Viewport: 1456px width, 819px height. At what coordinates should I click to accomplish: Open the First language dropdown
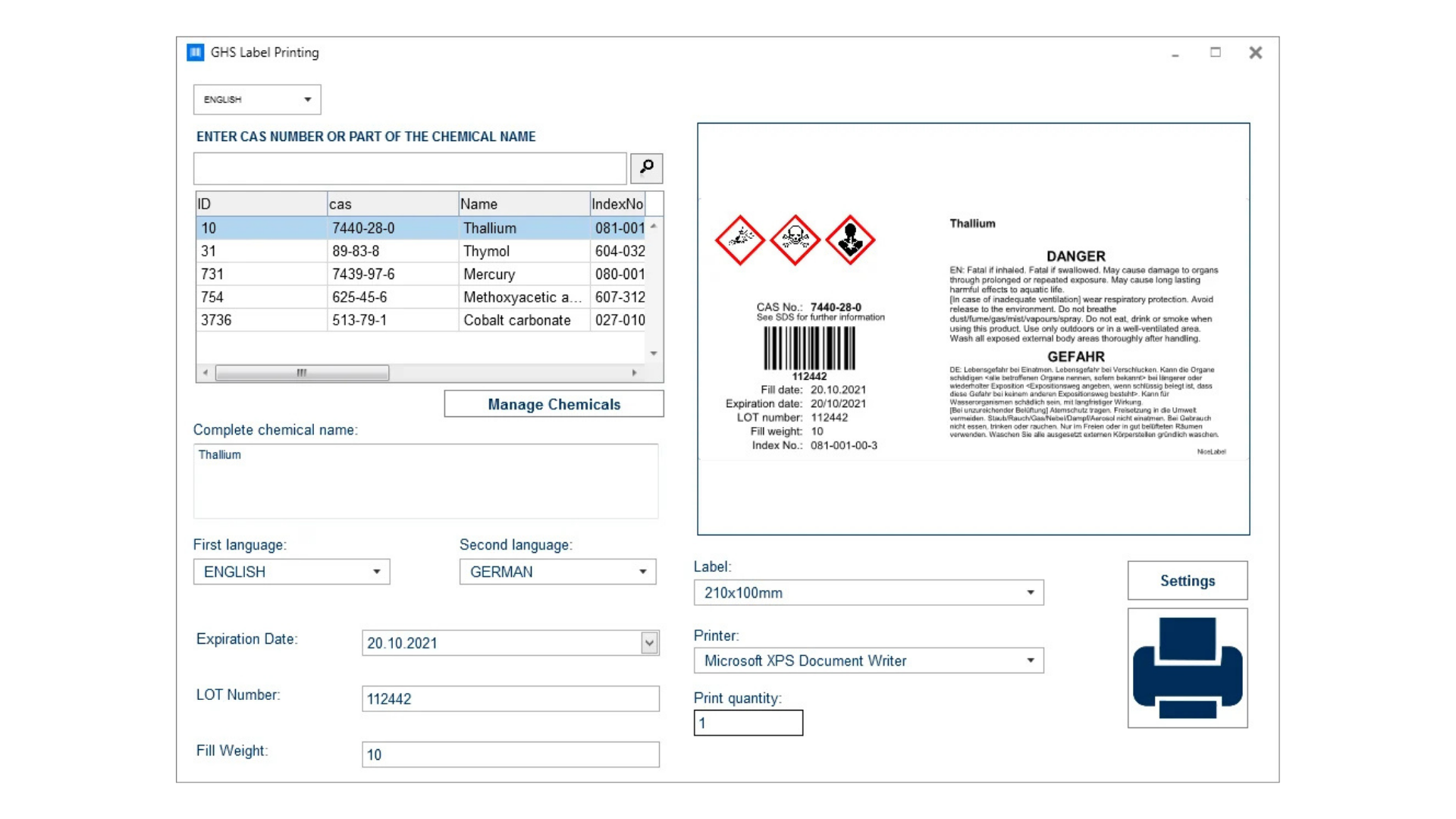click(292, 572)
